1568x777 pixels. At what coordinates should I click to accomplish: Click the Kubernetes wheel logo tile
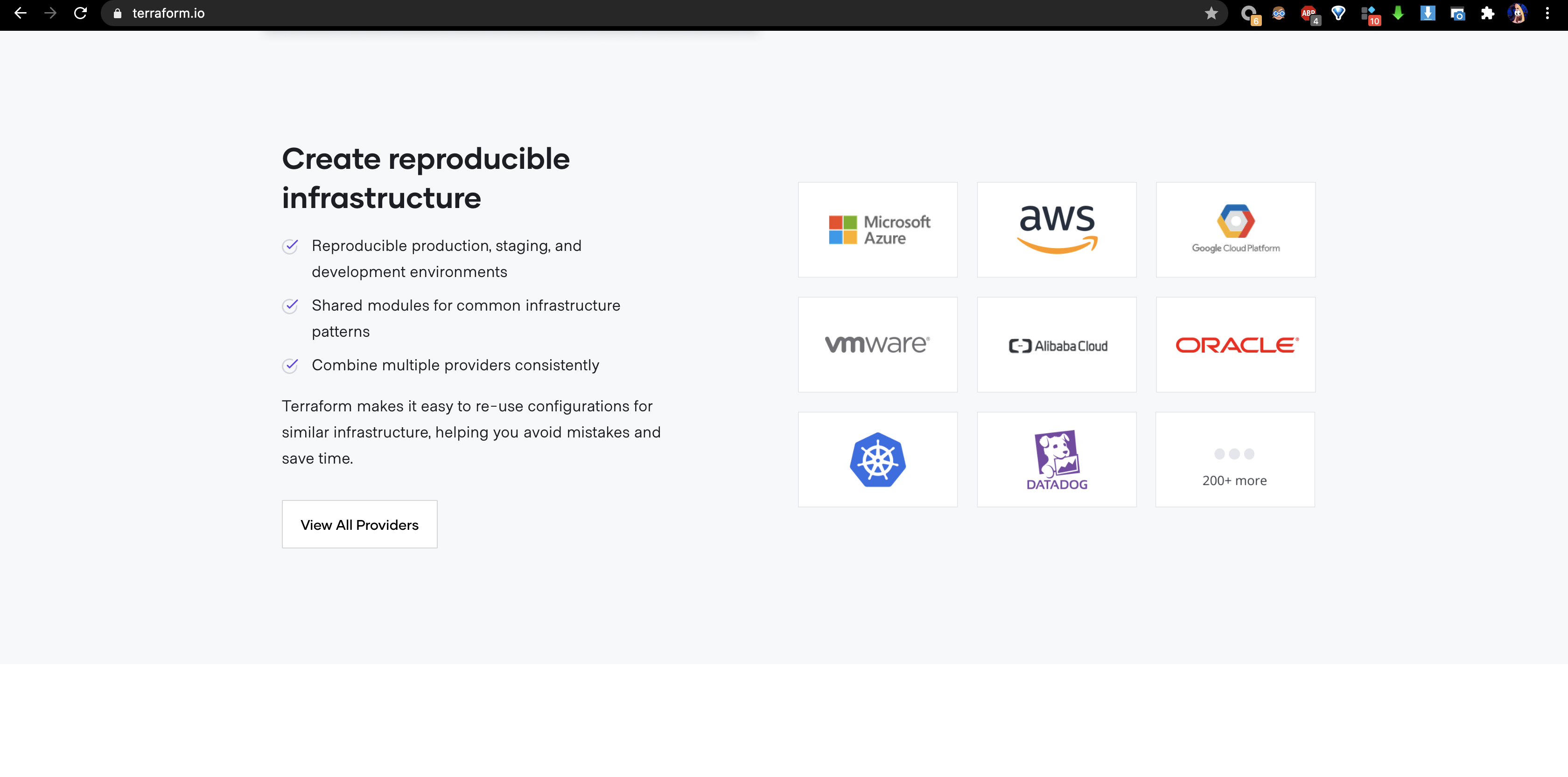(x=877, y=459)
